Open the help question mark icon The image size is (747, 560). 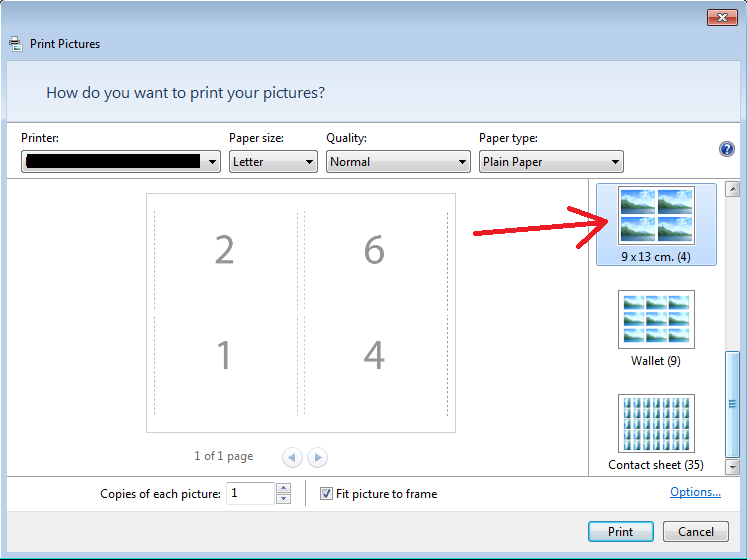point(726,149)
